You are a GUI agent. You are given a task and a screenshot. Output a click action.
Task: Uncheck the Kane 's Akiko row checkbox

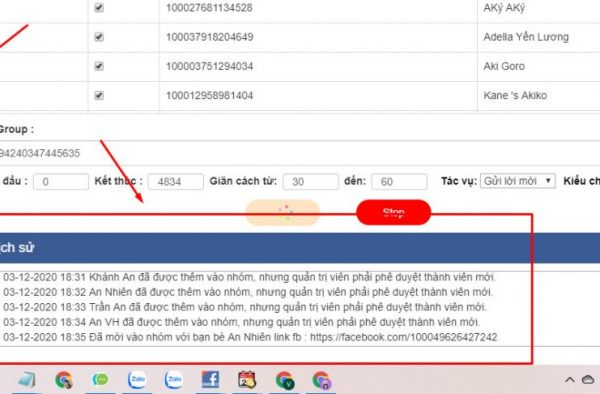click(99, 95)
